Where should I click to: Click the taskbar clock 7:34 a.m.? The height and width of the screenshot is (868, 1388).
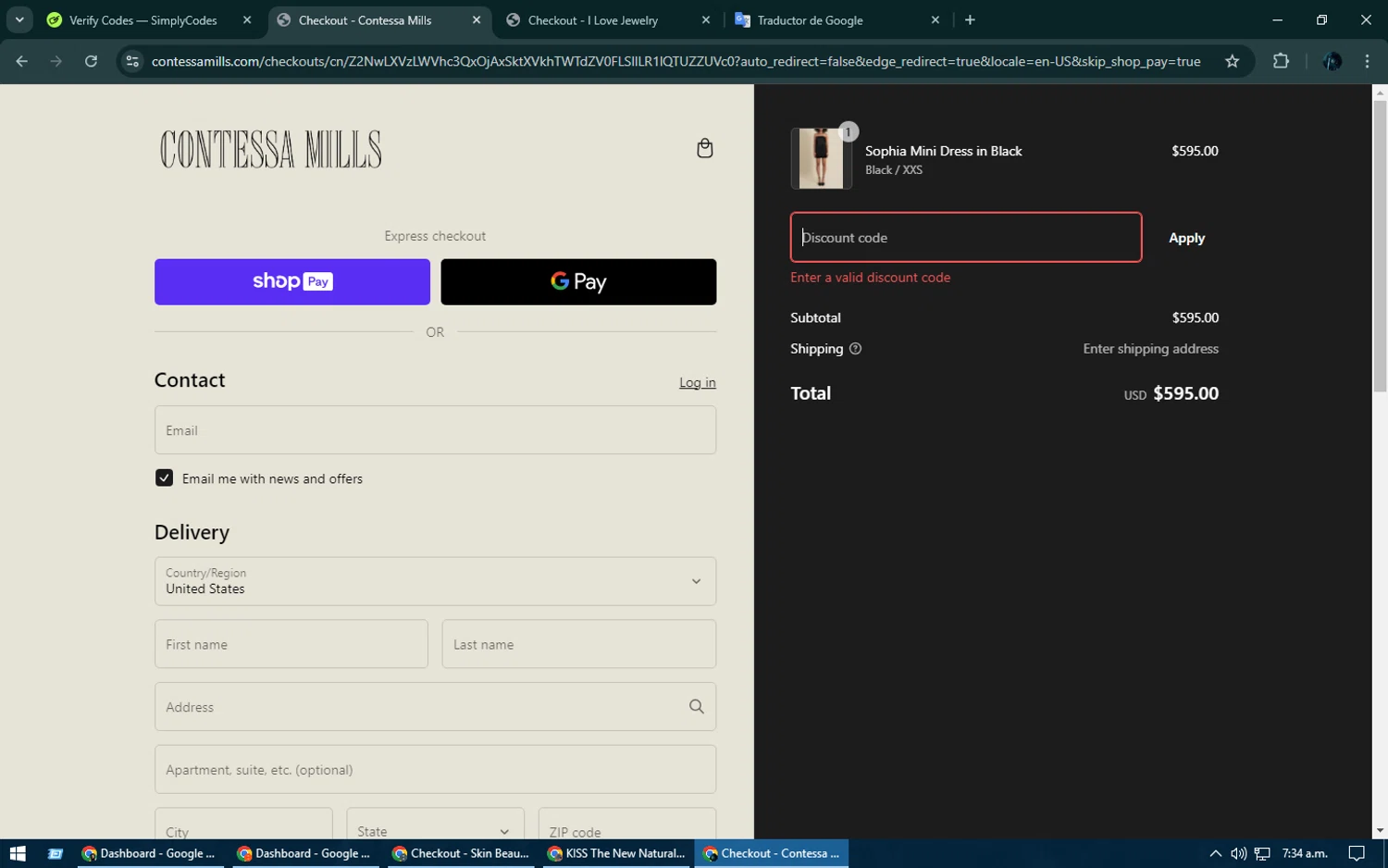click(1305, 853)
